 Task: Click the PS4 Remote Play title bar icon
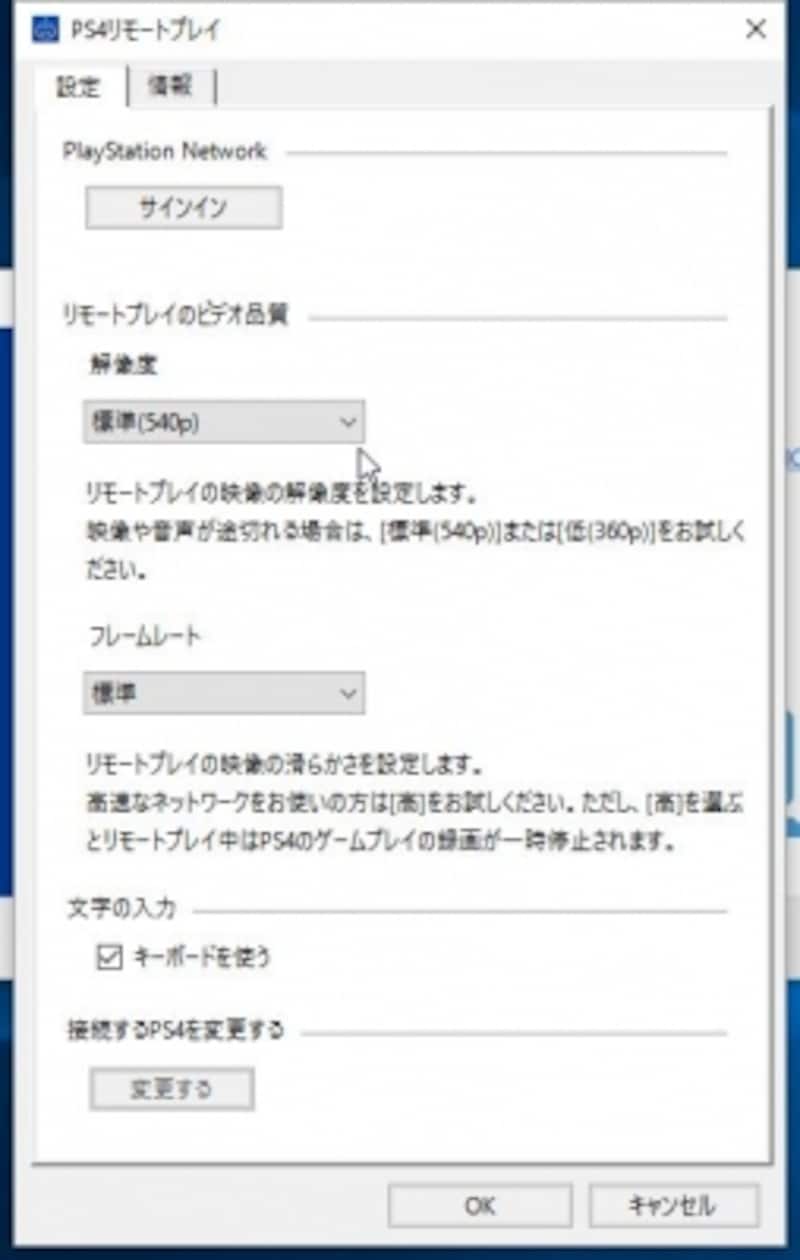click(46, 30)
